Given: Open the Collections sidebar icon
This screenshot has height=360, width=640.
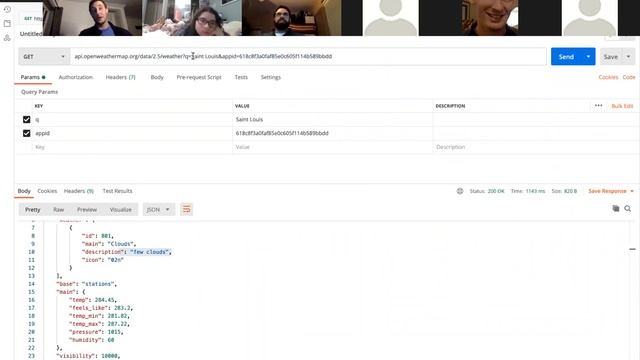Looking at the screenshot, I should [x=7, y=24].
